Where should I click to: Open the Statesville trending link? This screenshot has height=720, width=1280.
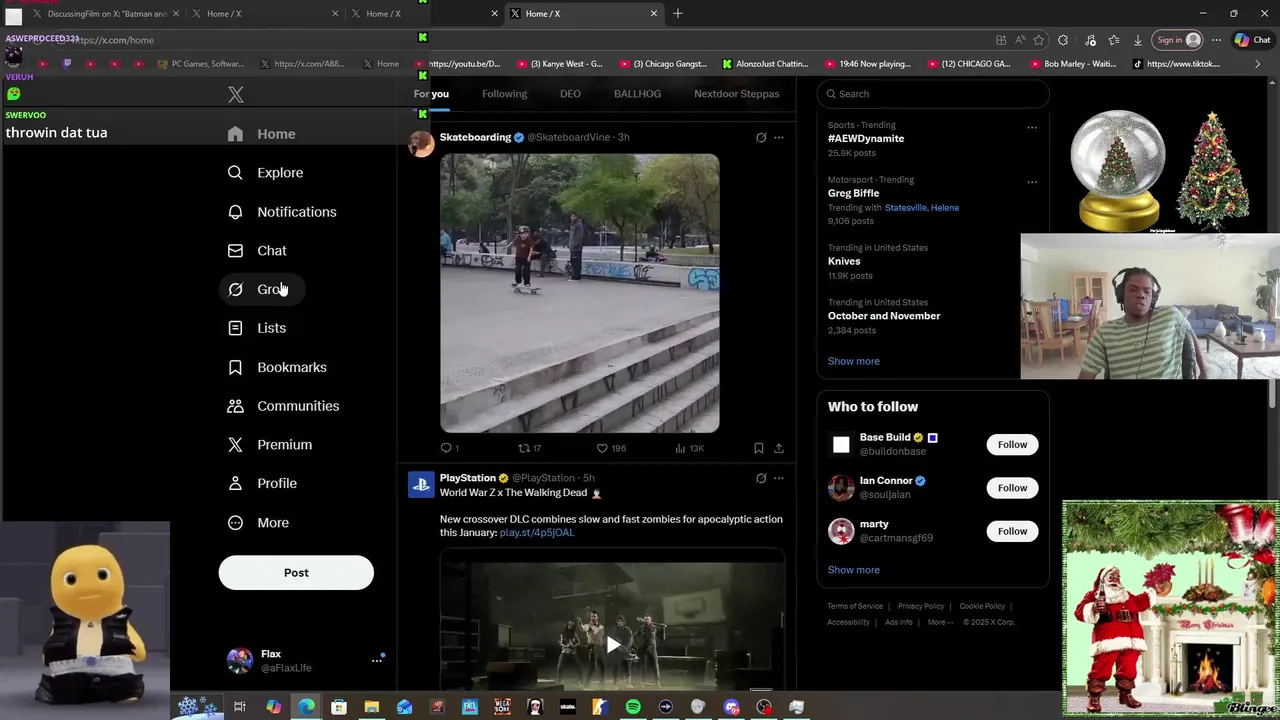pos(907,208)
